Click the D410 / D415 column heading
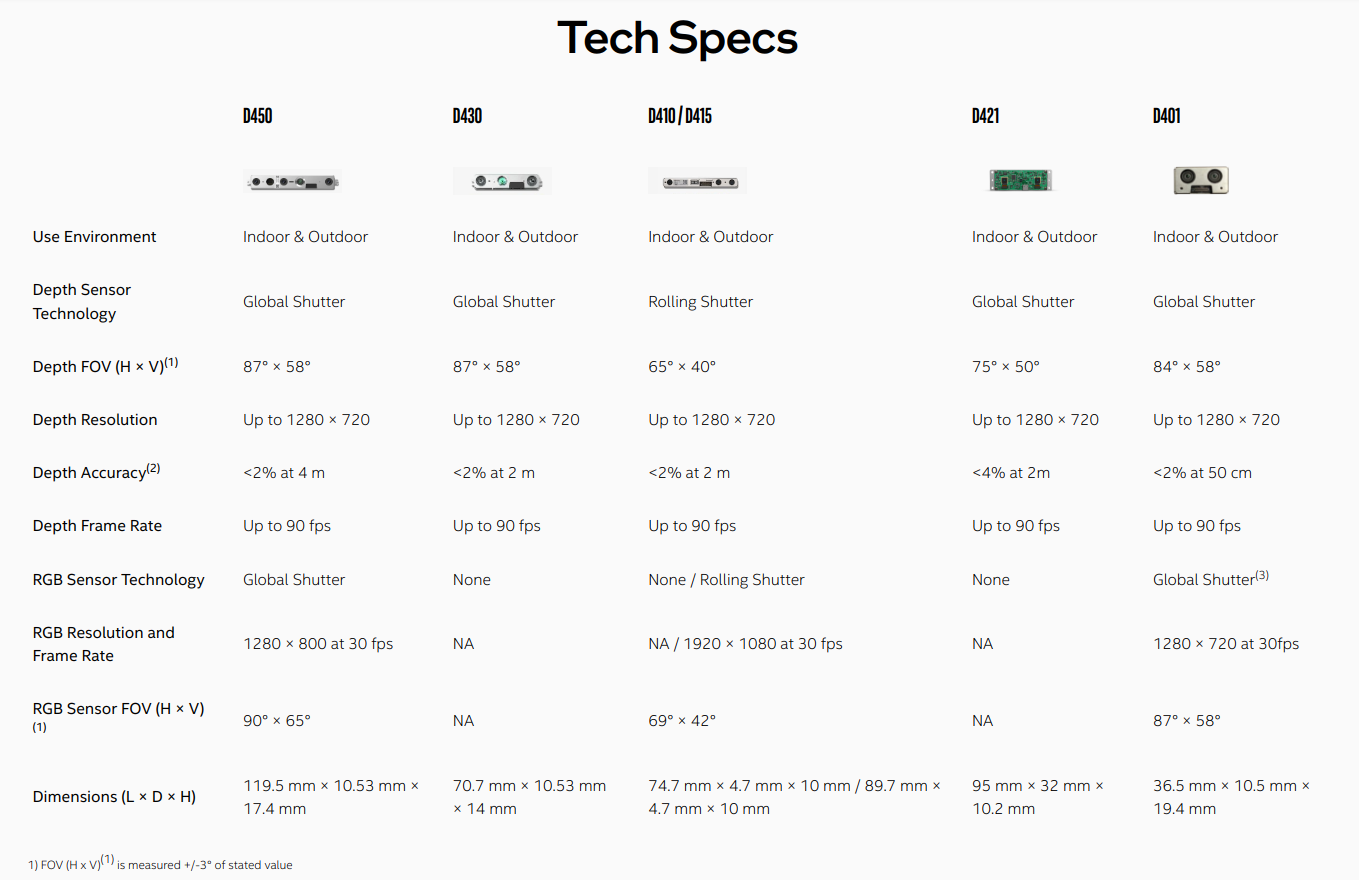 pyautogui.click(x=680, y=116)
